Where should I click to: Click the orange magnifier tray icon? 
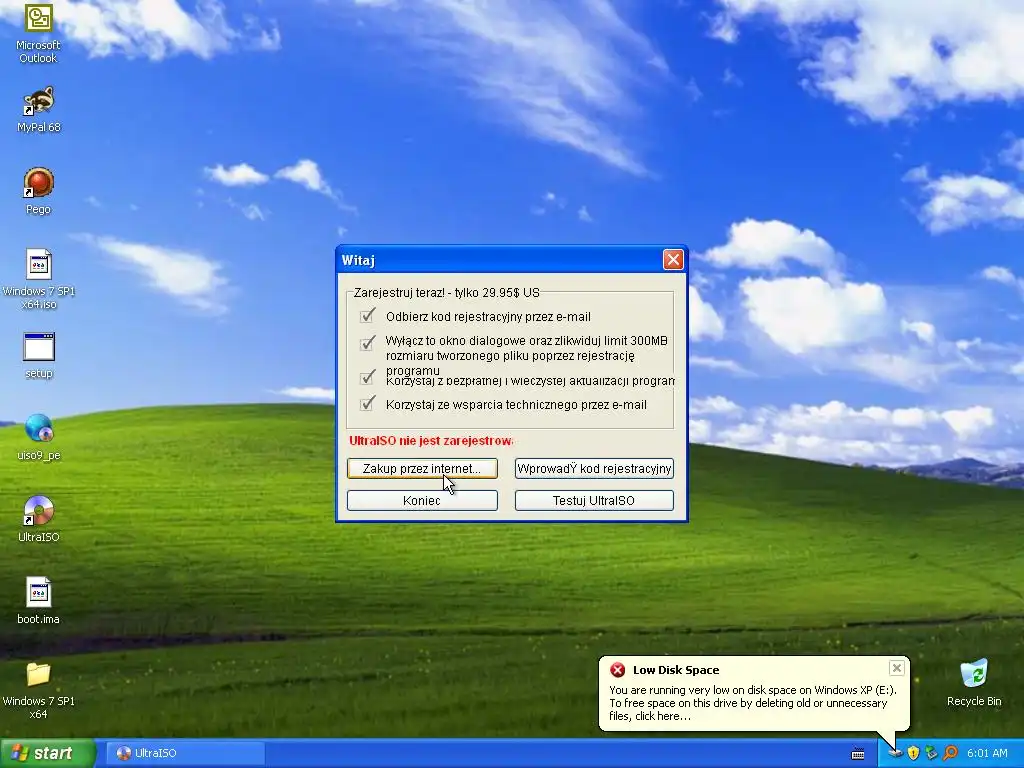(950, 754)
